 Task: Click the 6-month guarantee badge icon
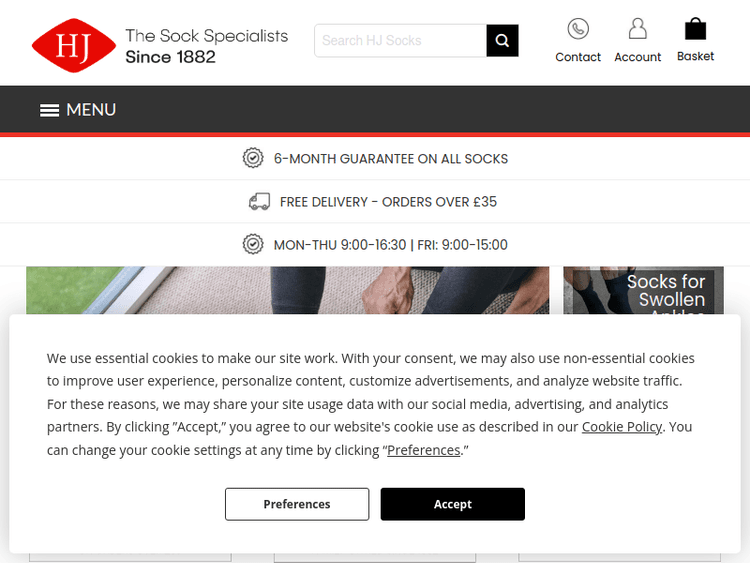[253, 158]
